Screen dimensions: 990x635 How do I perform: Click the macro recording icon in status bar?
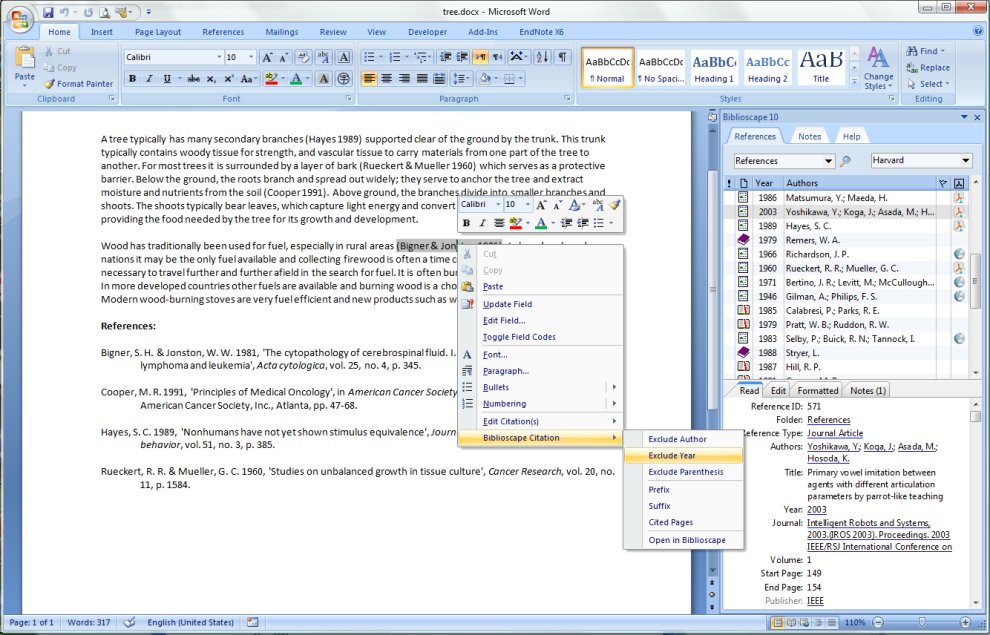(253, 622)
